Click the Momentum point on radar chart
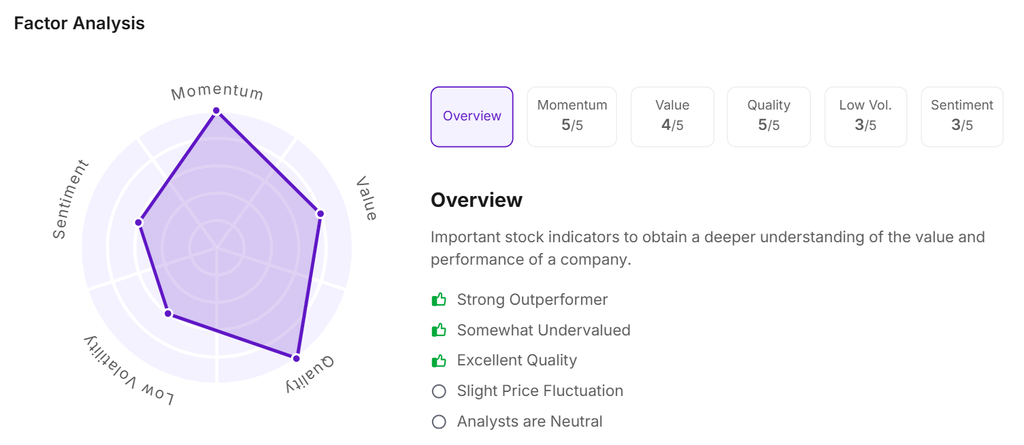Image resolution: width=1024 pixels, height=445 pixels. [x=217, y=113]
